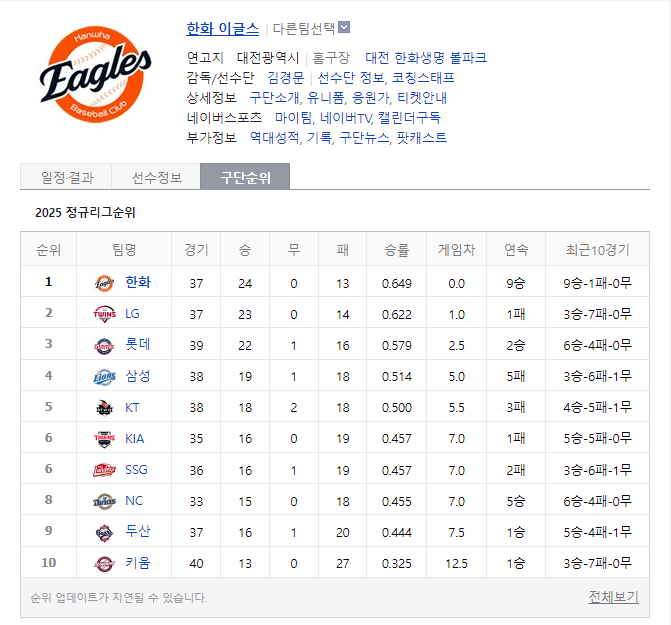Click the SSG Landers logo icon
671x625 pixels.
point(104,470)
